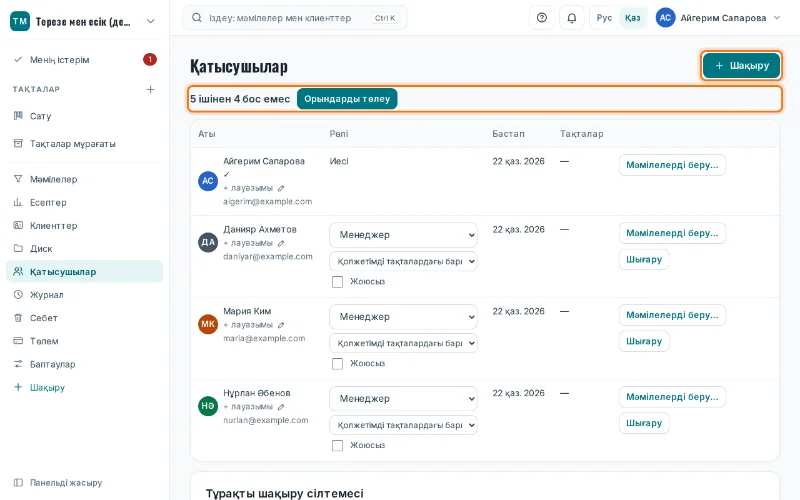Select Қатысушылар in sidebar
Image resolution: width=800 pixels, height=500 pixels.
pyautogui.click(x=85, y=271)
